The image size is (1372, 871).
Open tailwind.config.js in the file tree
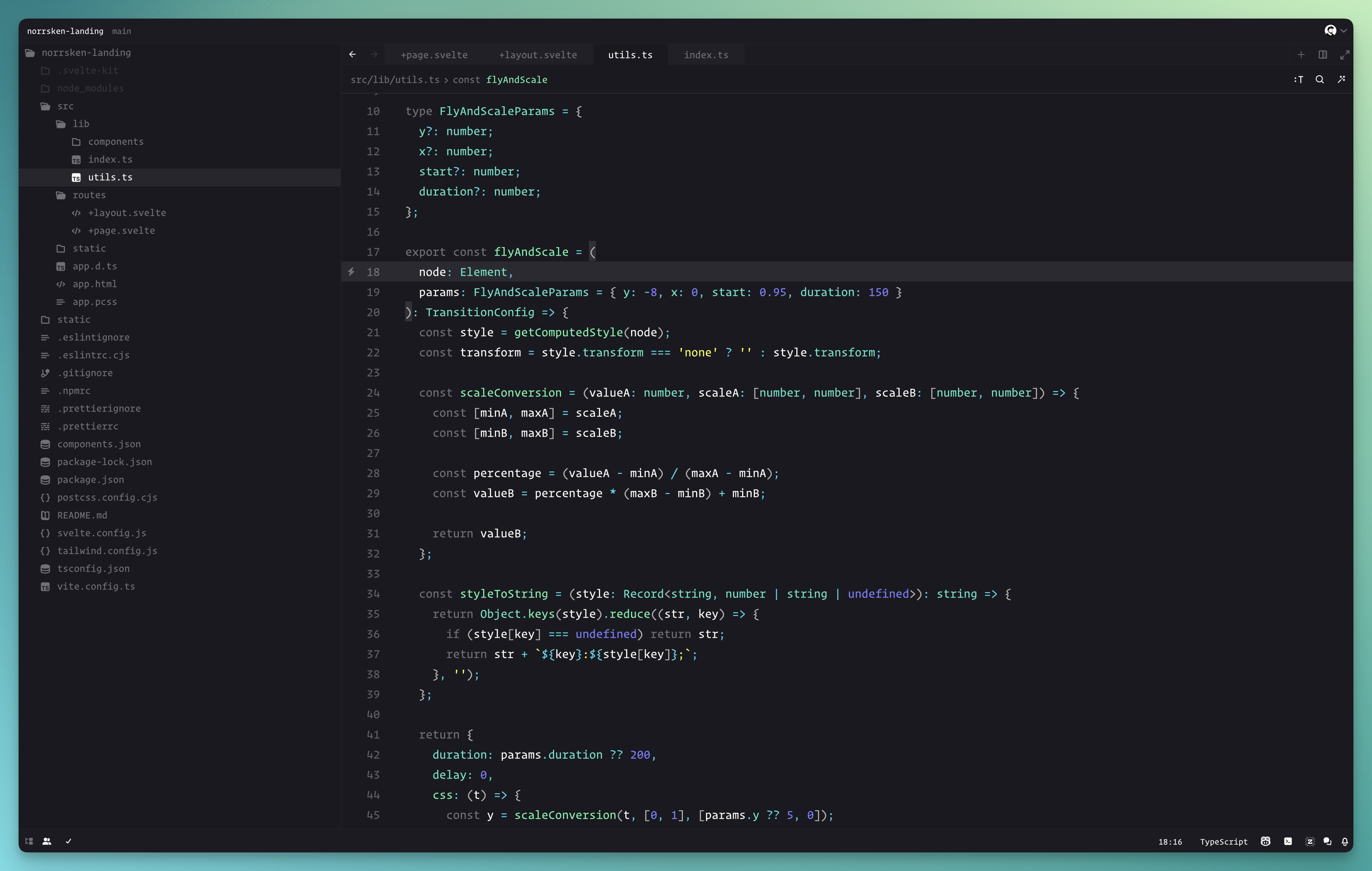(180, 551)
